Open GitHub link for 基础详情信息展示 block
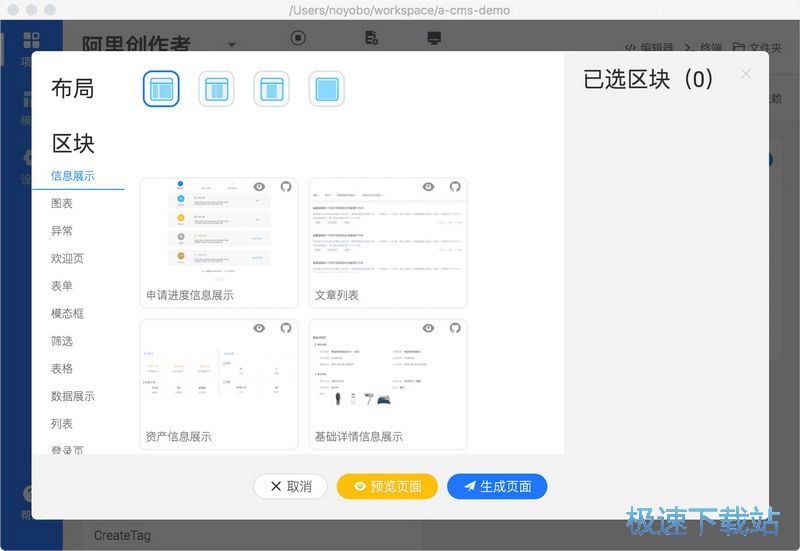Screen dimensions: 800x551 point(455,328)
